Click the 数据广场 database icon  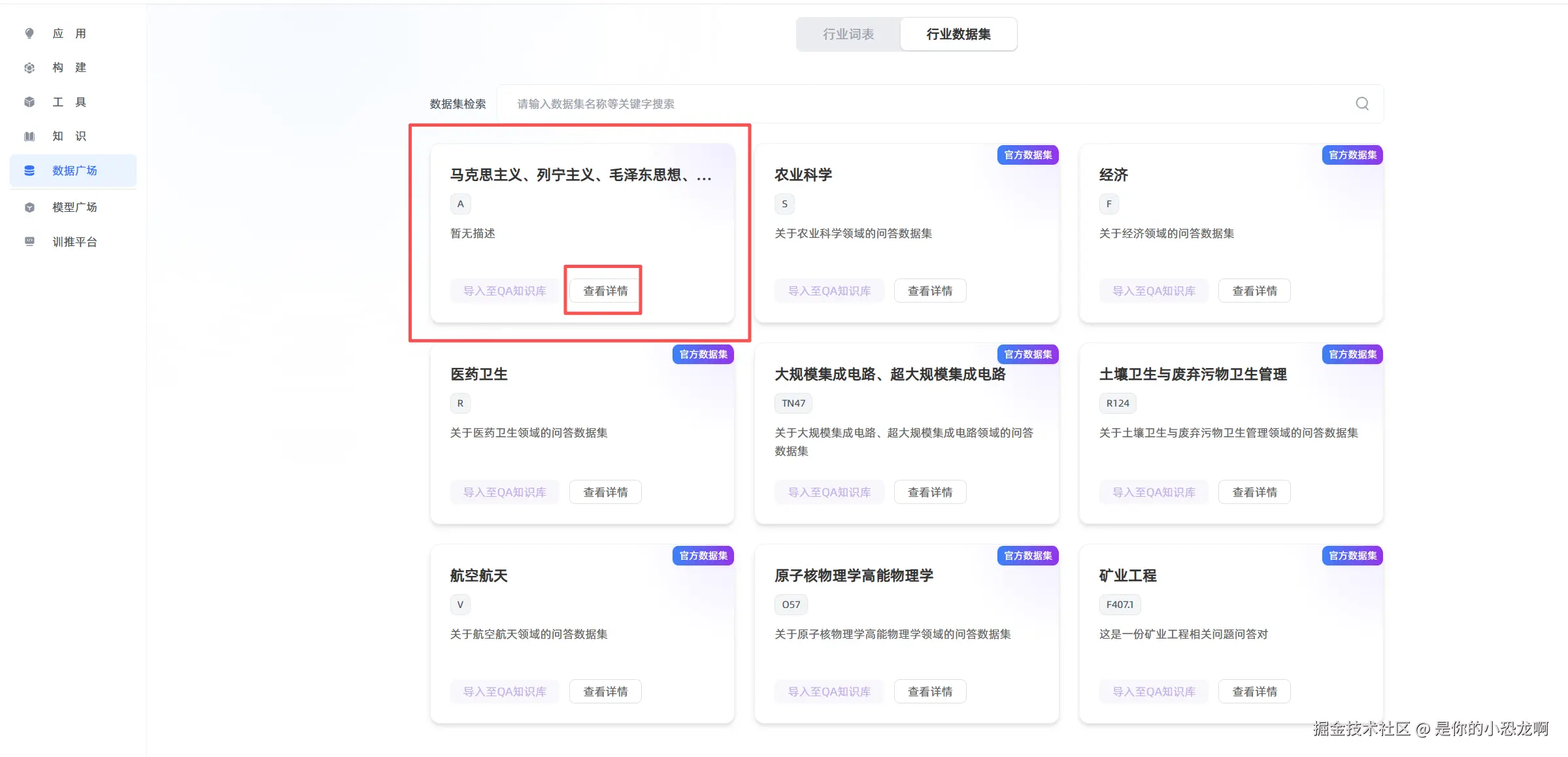[29, 171]
